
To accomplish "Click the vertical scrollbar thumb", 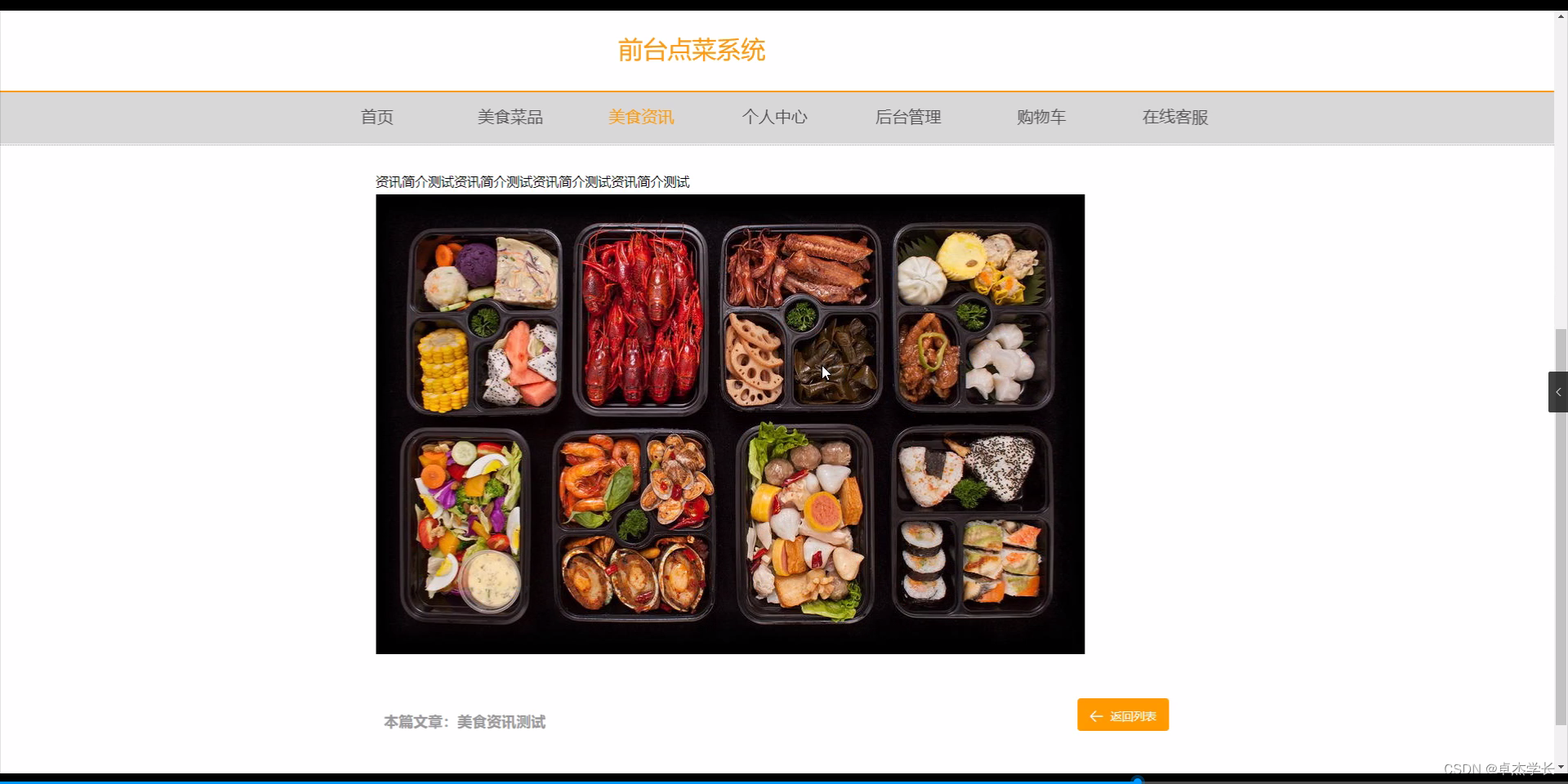I will [1561, 527].
